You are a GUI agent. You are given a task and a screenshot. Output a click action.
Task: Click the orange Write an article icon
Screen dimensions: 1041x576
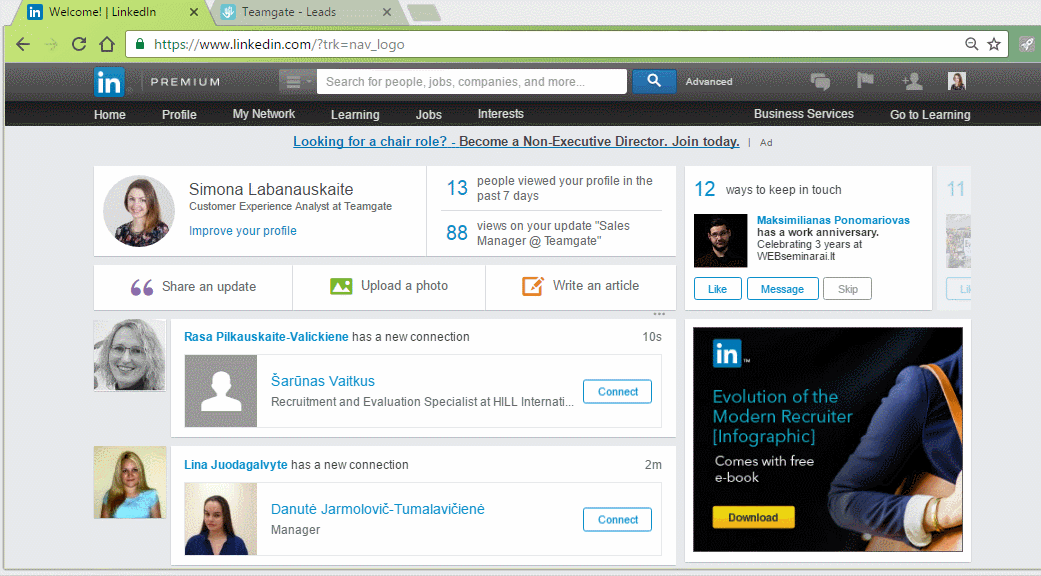[x=532, y=286]
